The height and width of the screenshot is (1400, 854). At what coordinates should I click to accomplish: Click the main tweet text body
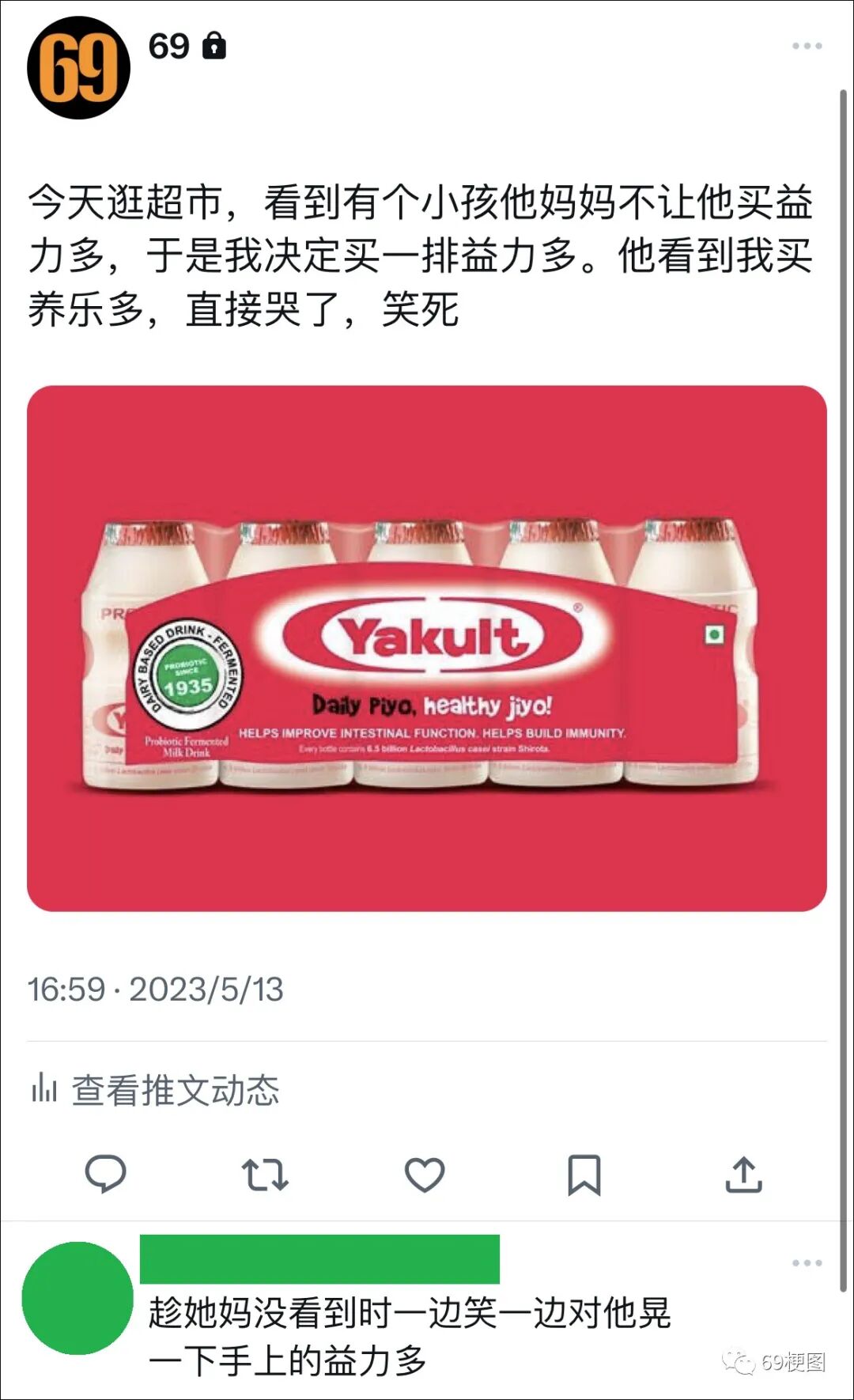click(421, 255)
